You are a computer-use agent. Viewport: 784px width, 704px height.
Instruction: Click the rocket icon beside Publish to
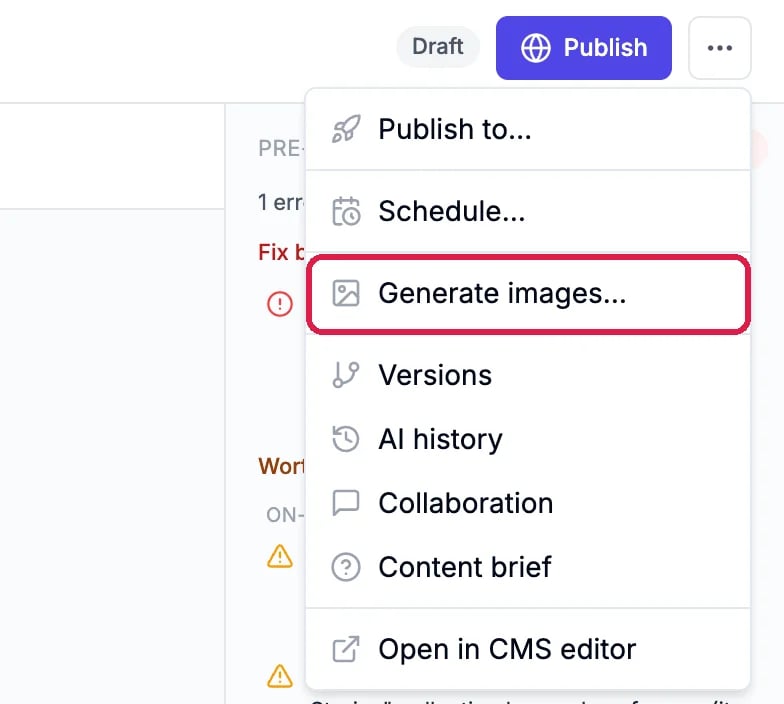point(346,129)
